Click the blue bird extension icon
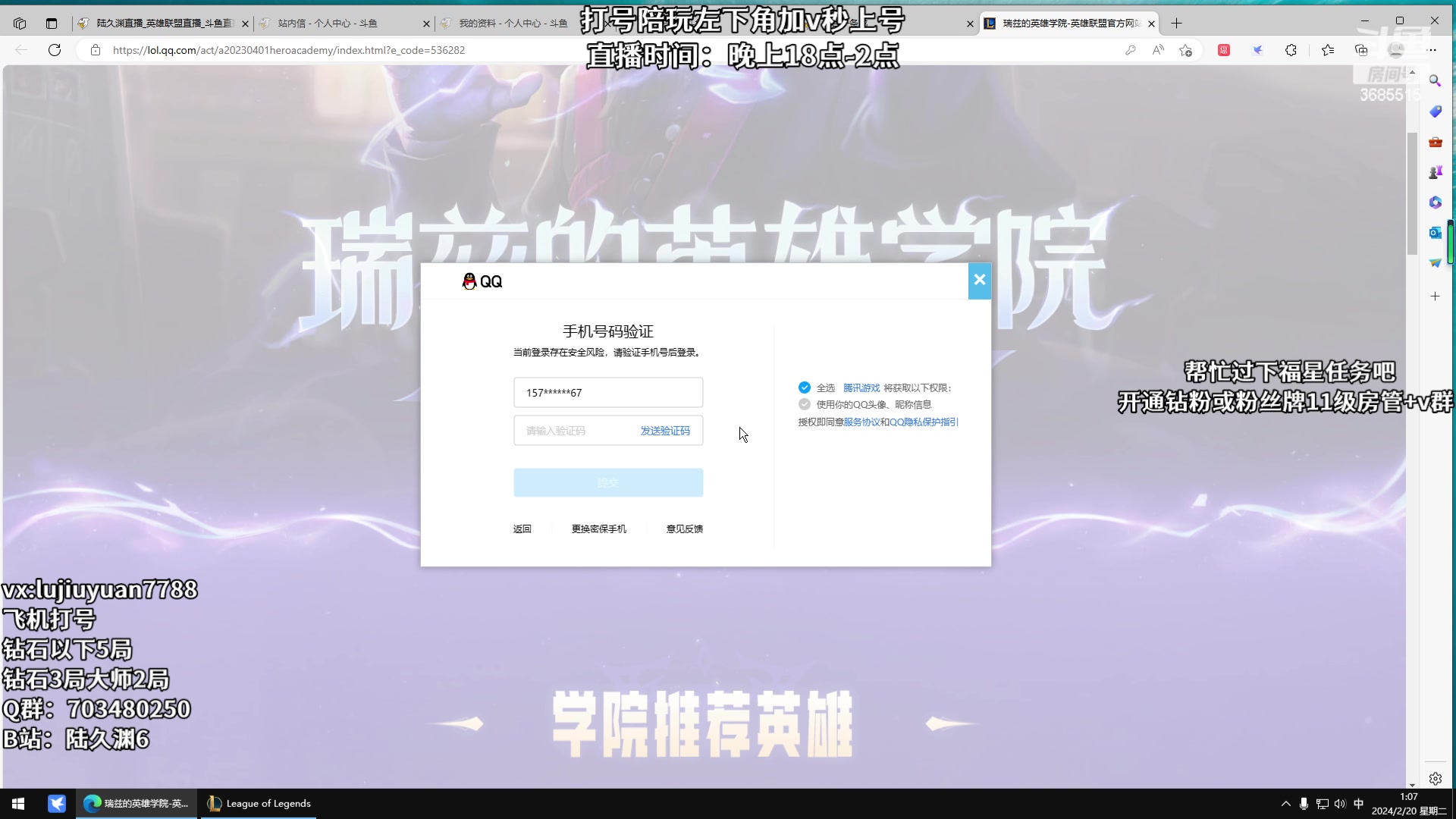Viewport: 1456px width, 819px height. point(1257,50)
